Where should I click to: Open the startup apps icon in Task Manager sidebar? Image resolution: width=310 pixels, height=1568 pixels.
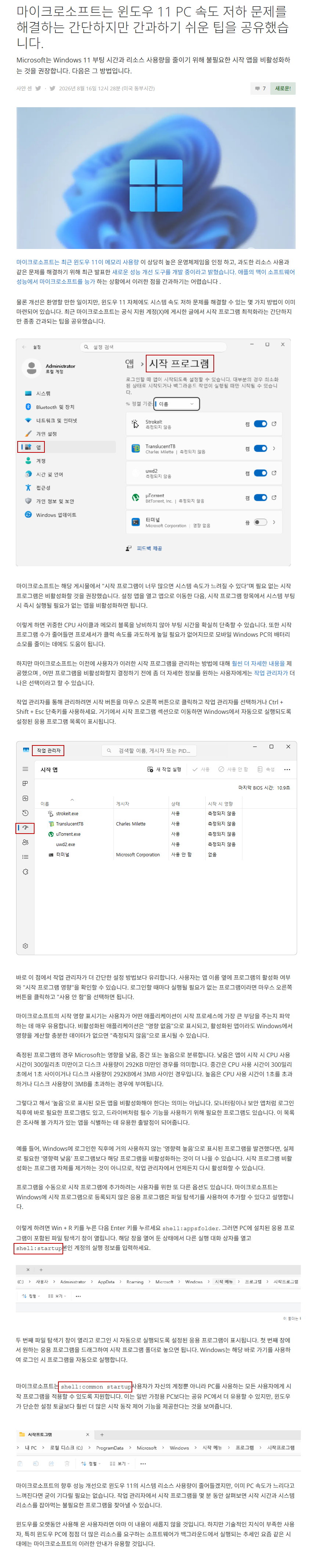tap(25, 828)
